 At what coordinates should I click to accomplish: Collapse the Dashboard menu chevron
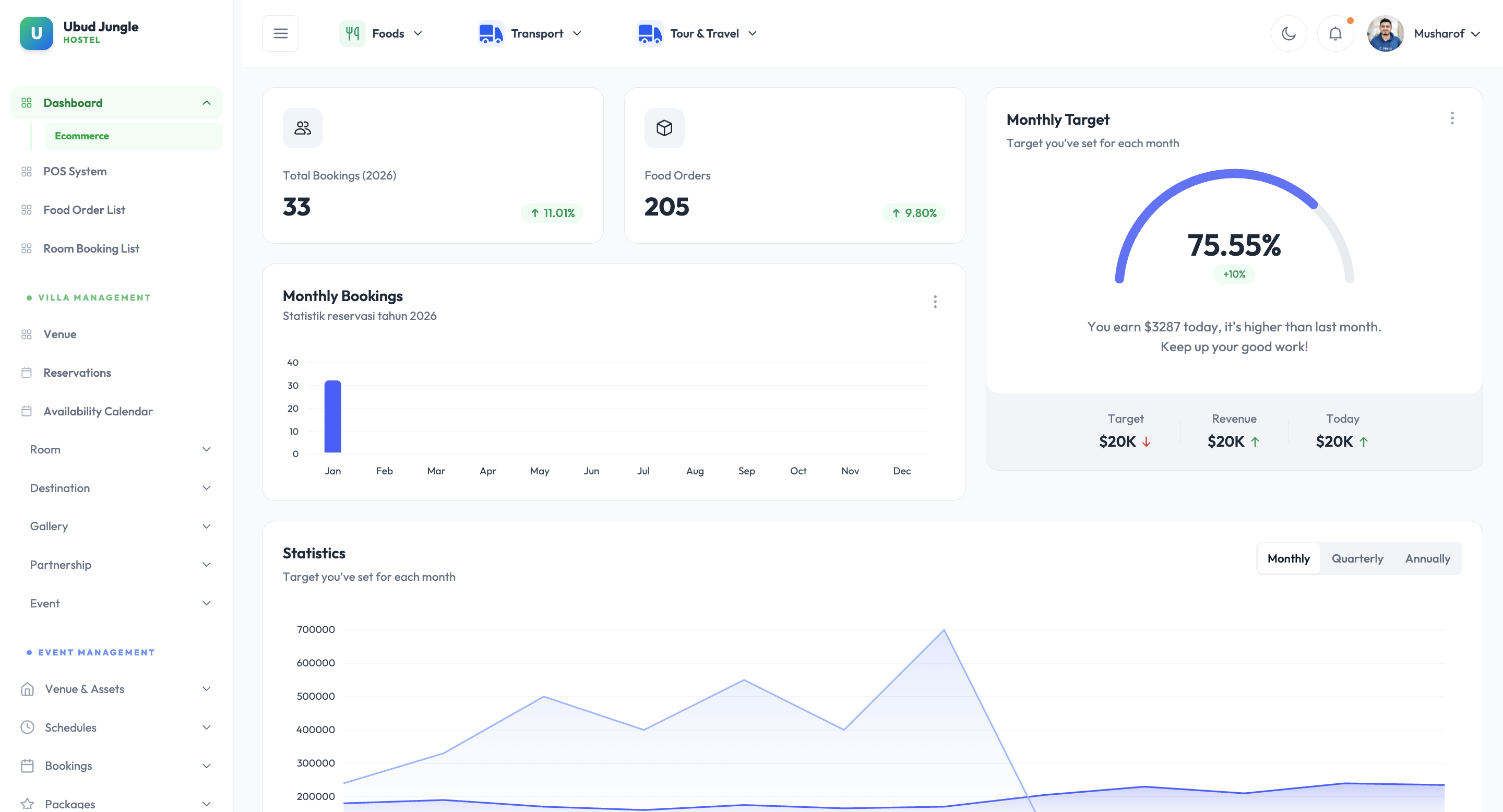coord(207,103)
